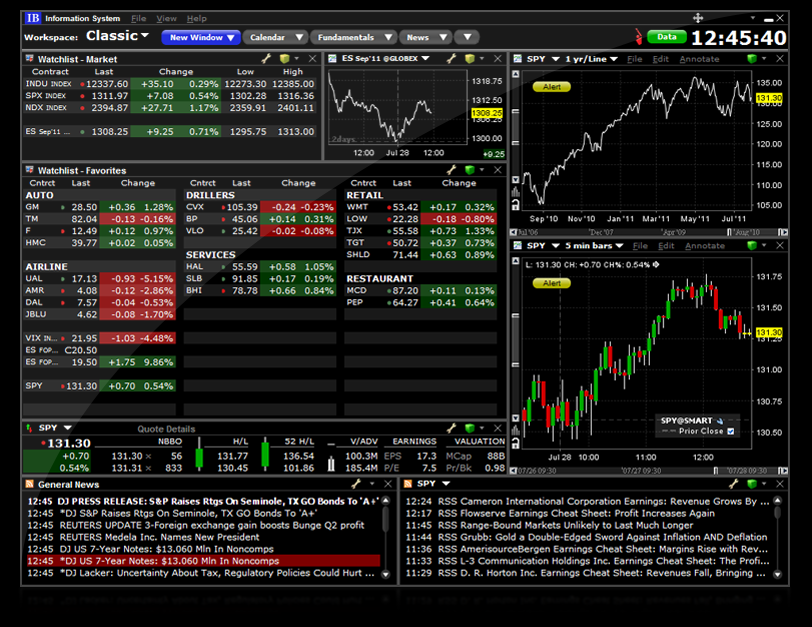The height and width of the screenshot is (627, 812).
Task: Open File menu in SPY 1 yr/Line chart
Action: (x=634, y=59)
